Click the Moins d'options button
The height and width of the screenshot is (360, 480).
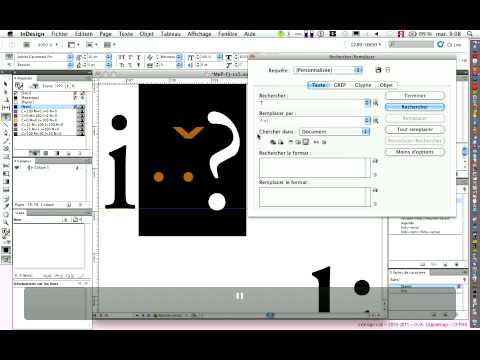[x=415, y=152]
